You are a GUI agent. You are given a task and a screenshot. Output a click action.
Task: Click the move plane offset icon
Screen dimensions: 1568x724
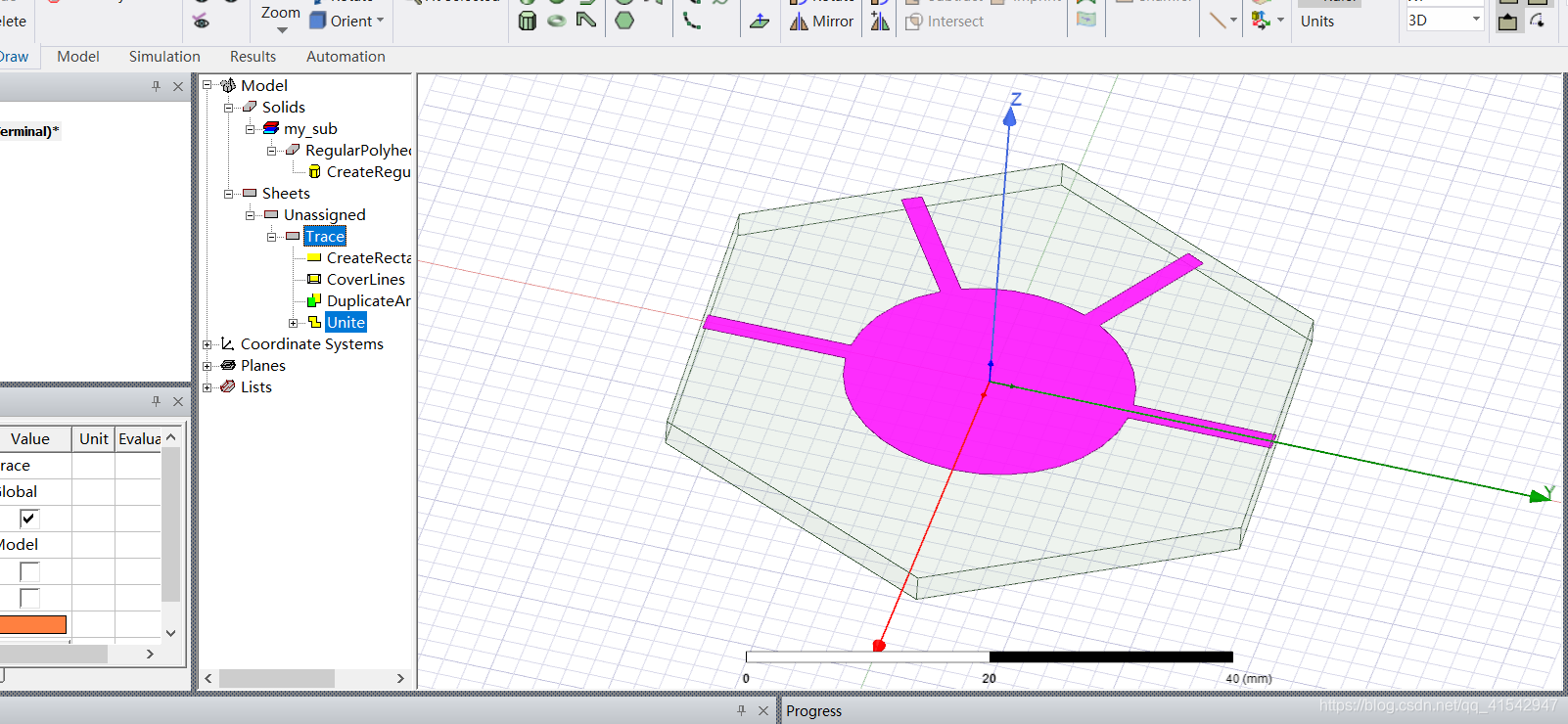(x=760, y=21)
